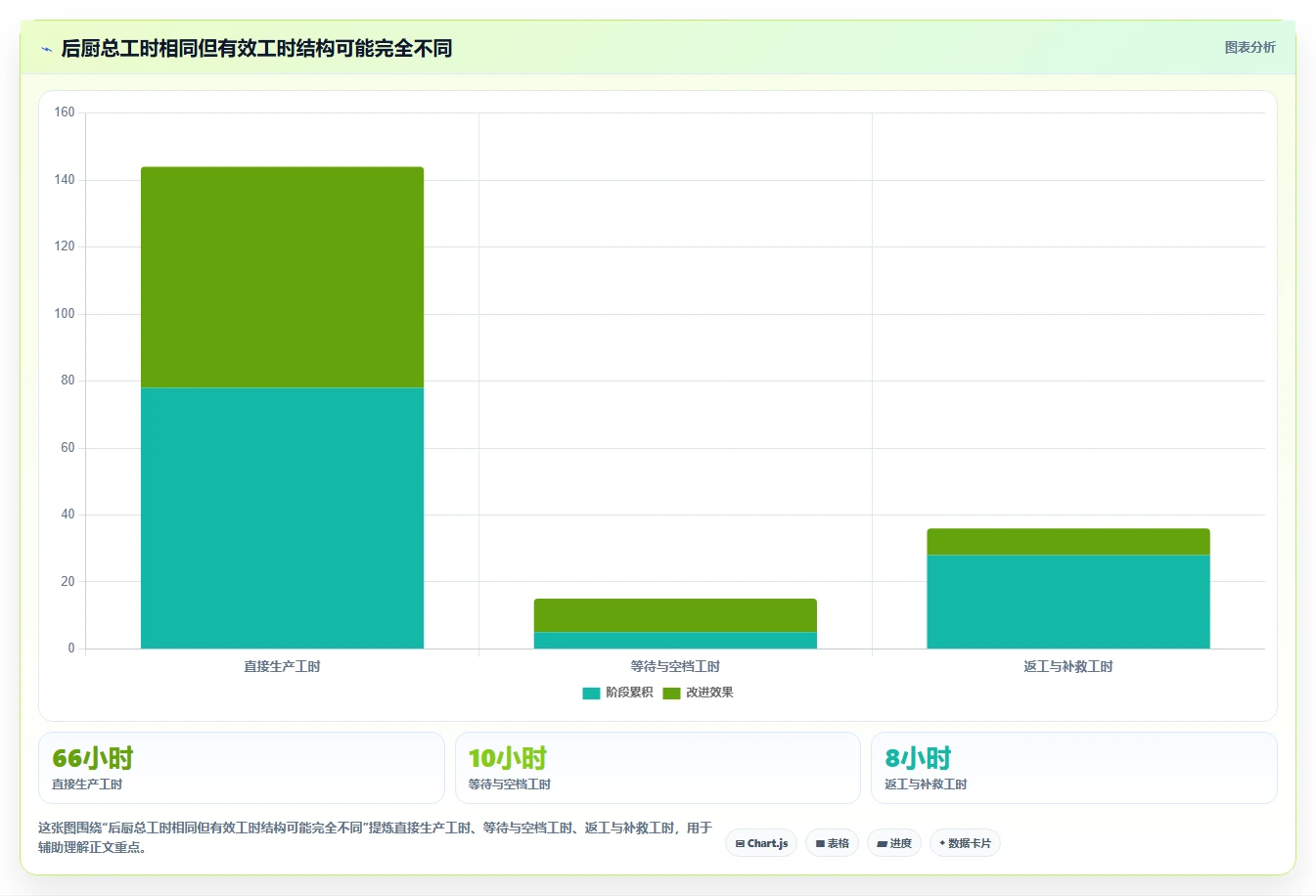Click the 100 y-axis tick label

(65, 314)
